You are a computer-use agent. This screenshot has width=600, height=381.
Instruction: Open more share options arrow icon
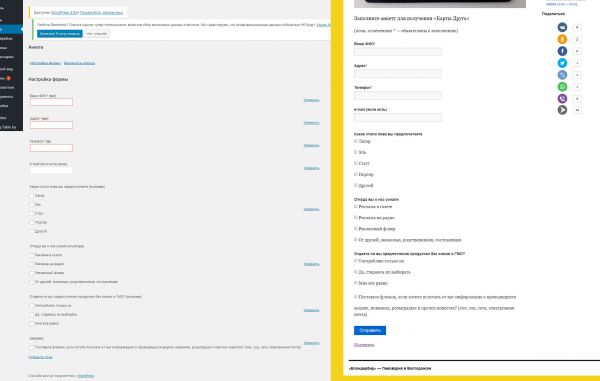(562, 110)
